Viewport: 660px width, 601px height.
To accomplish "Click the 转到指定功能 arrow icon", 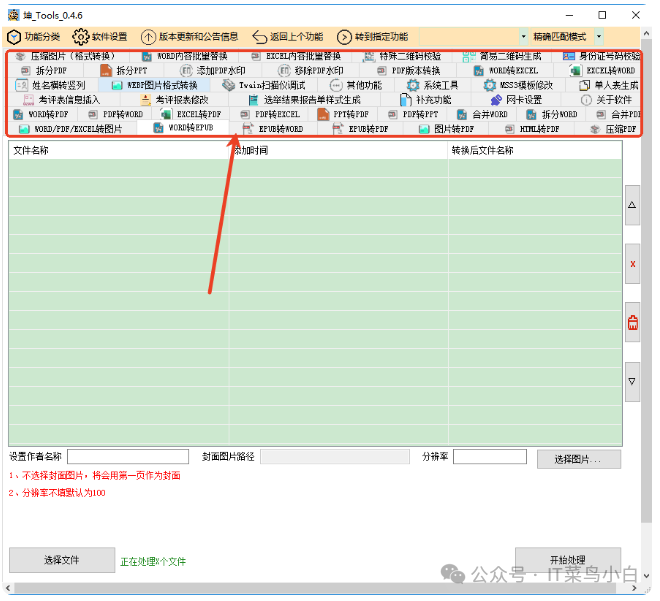I will 345,37.
